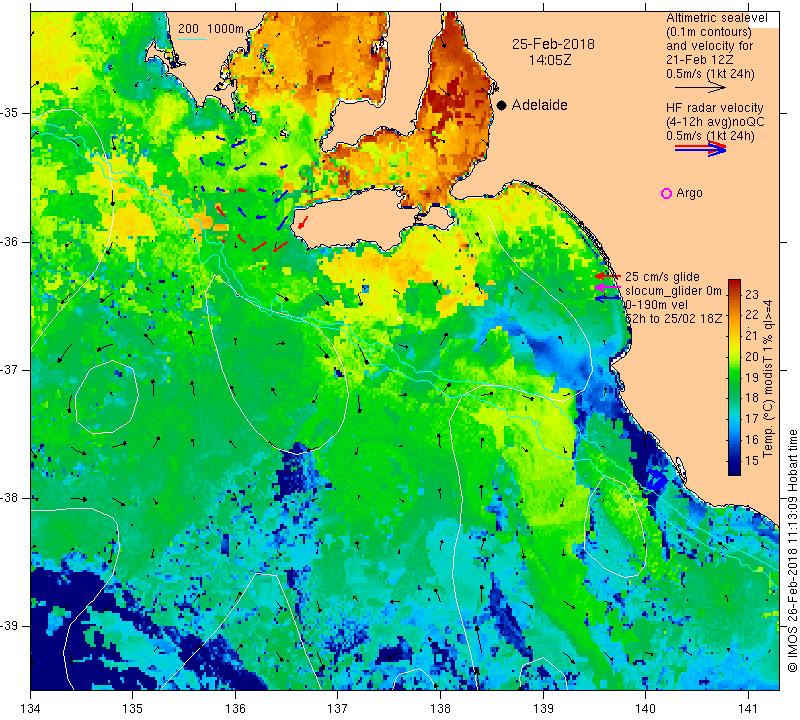Select the colorbar tick value 15

tap(752, 461)
